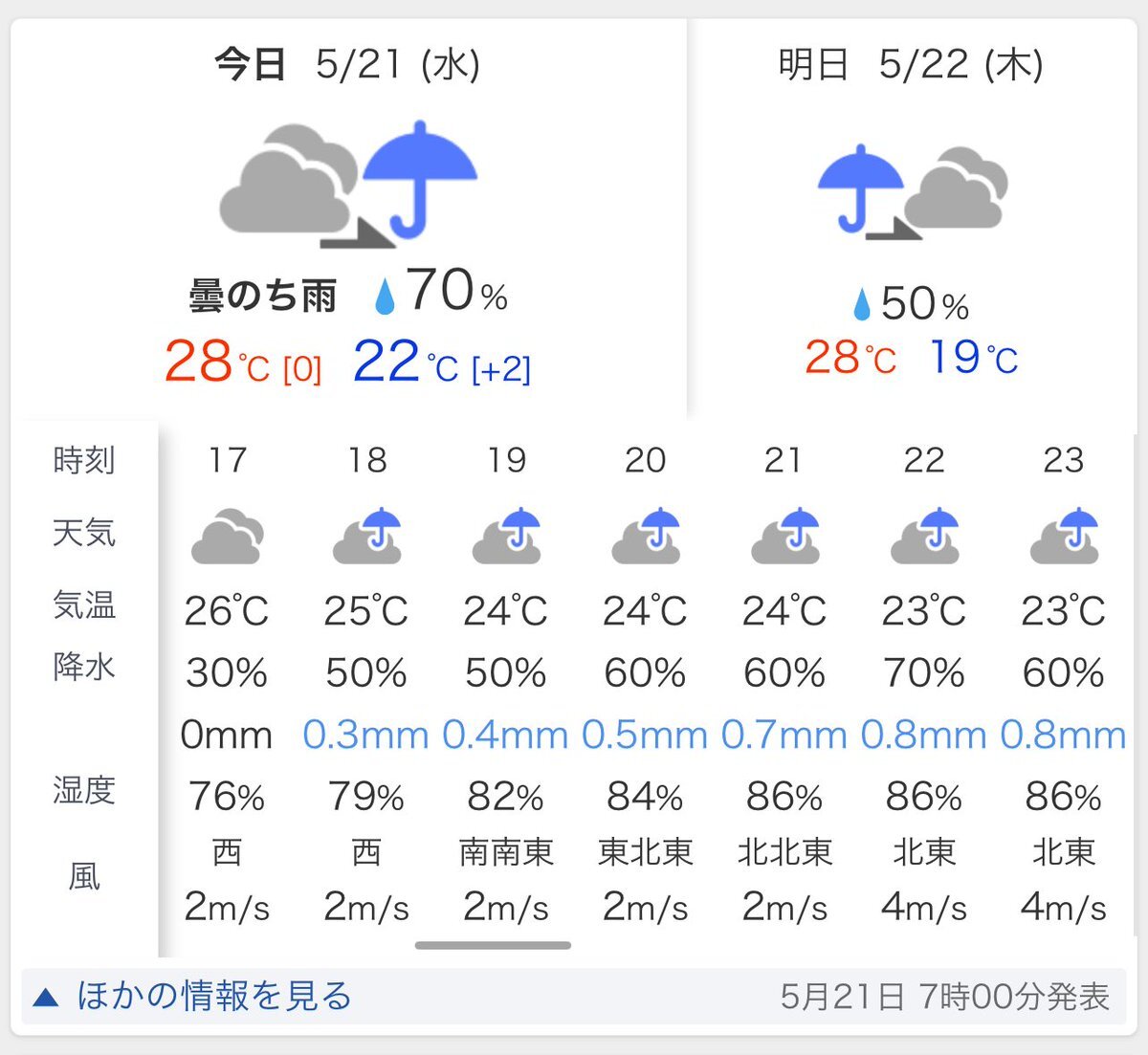Click the 5月21日 7時00分発表 timestamp
This screenshot has height=1055, width=1148.
945,997
